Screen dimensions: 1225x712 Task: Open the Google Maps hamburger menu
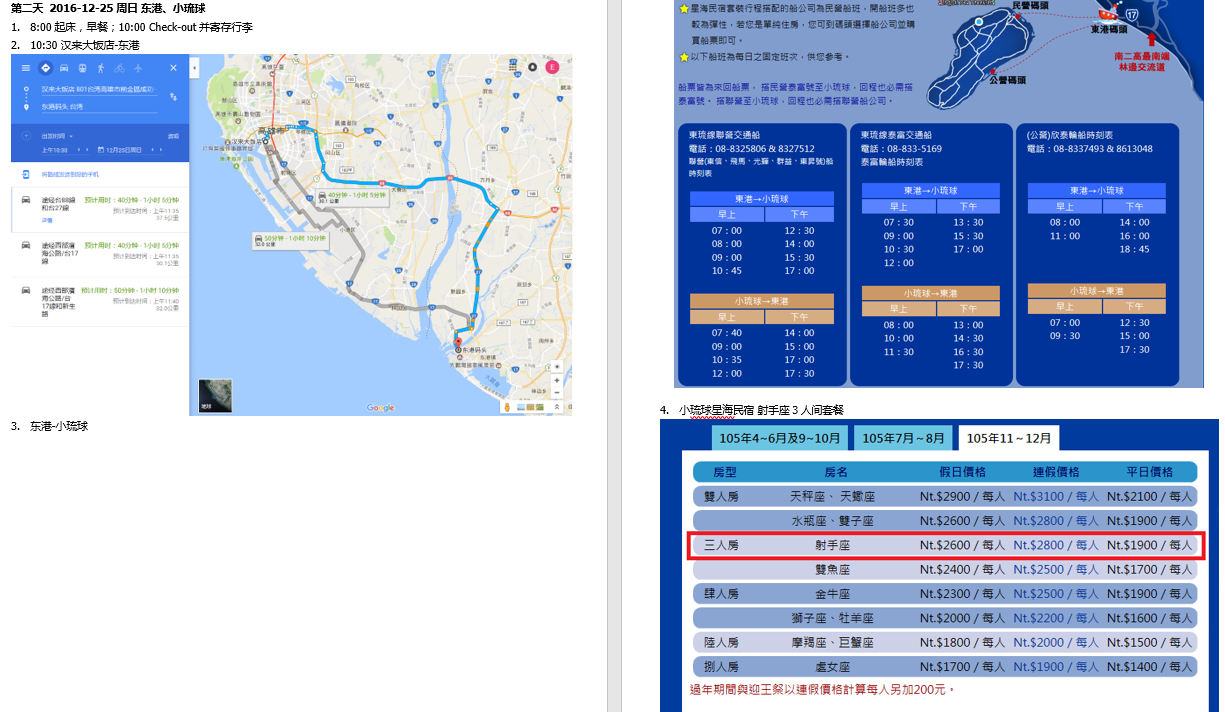click(26, 68)
